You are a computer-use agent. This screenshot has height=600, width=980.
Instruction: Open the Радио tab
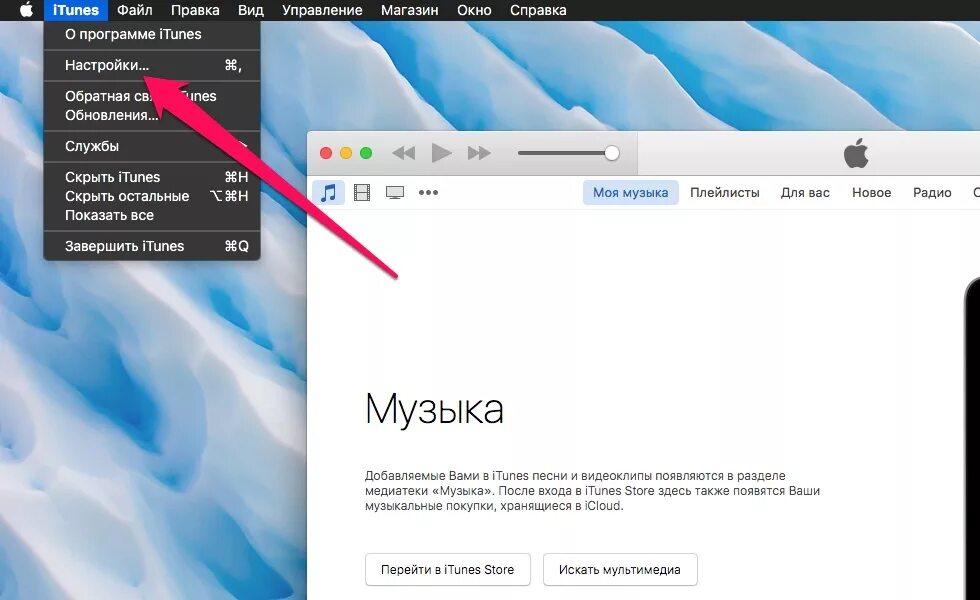pyautogui.click(x=932, y=192)
